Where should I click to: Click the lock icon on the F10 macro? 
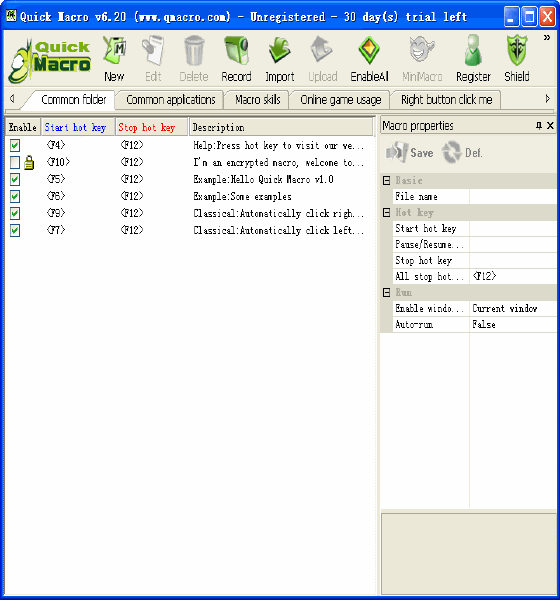point(29,163)
